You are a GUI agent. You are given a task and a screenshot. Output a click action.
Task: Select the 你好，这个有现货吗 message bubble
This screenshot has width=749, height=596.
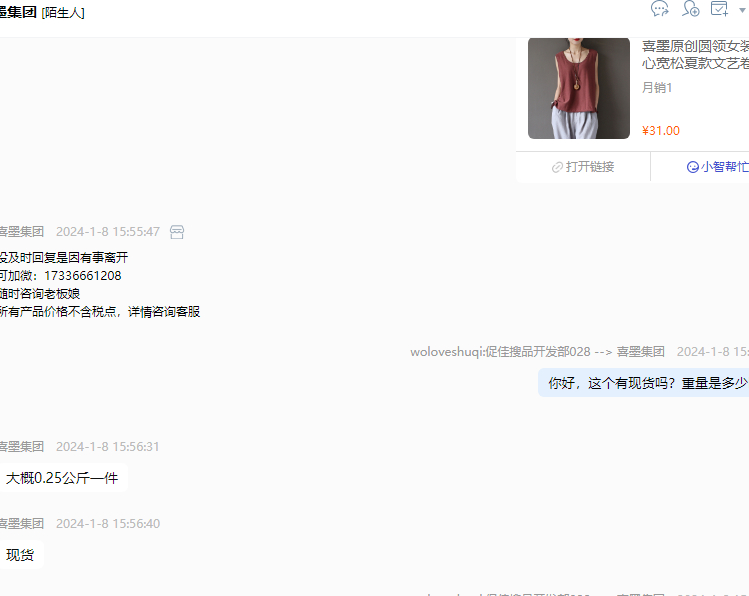[x=643, y=383]
